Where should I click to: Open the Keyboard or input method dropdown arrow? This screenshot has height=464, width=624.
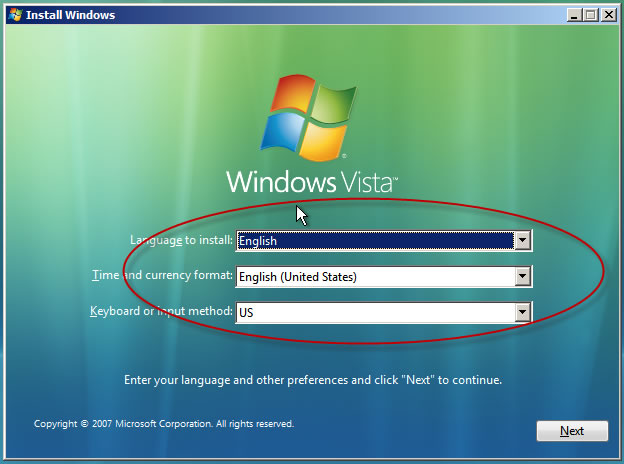(522, 312)
